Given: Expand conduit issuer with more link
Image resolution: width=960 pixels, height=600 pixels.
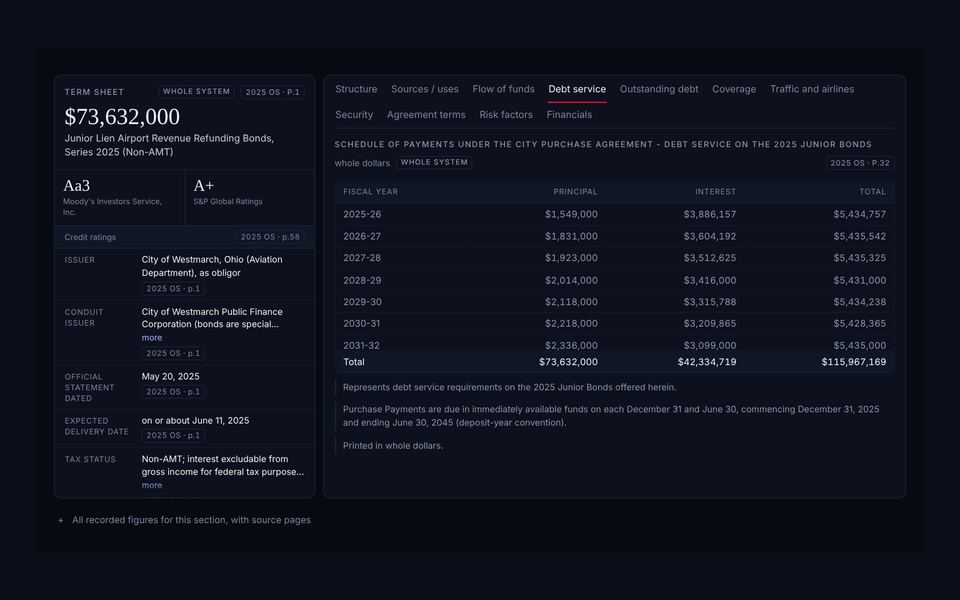Looking at the screenshot, I should pos(152,338).
